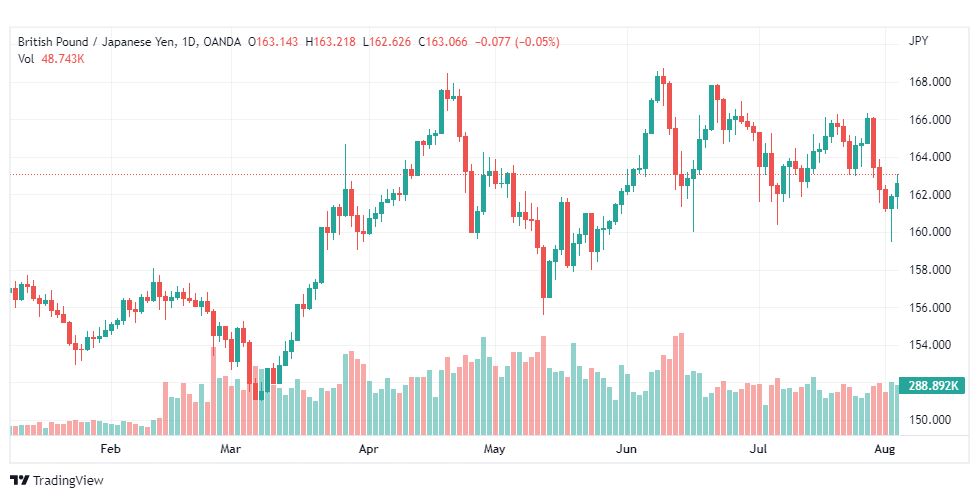Select the 160.000 price axis label
Screen dimensions: 979x498
click(930, 232)
